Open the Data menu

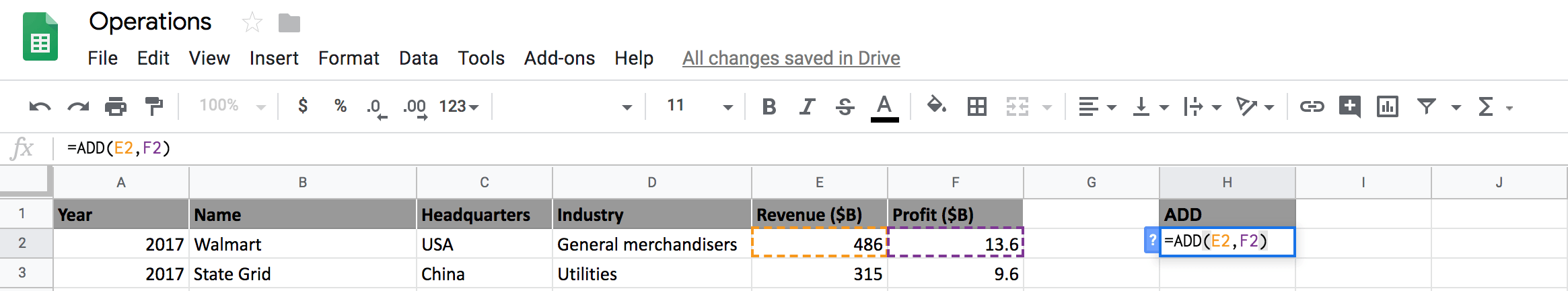coord(419,58)
